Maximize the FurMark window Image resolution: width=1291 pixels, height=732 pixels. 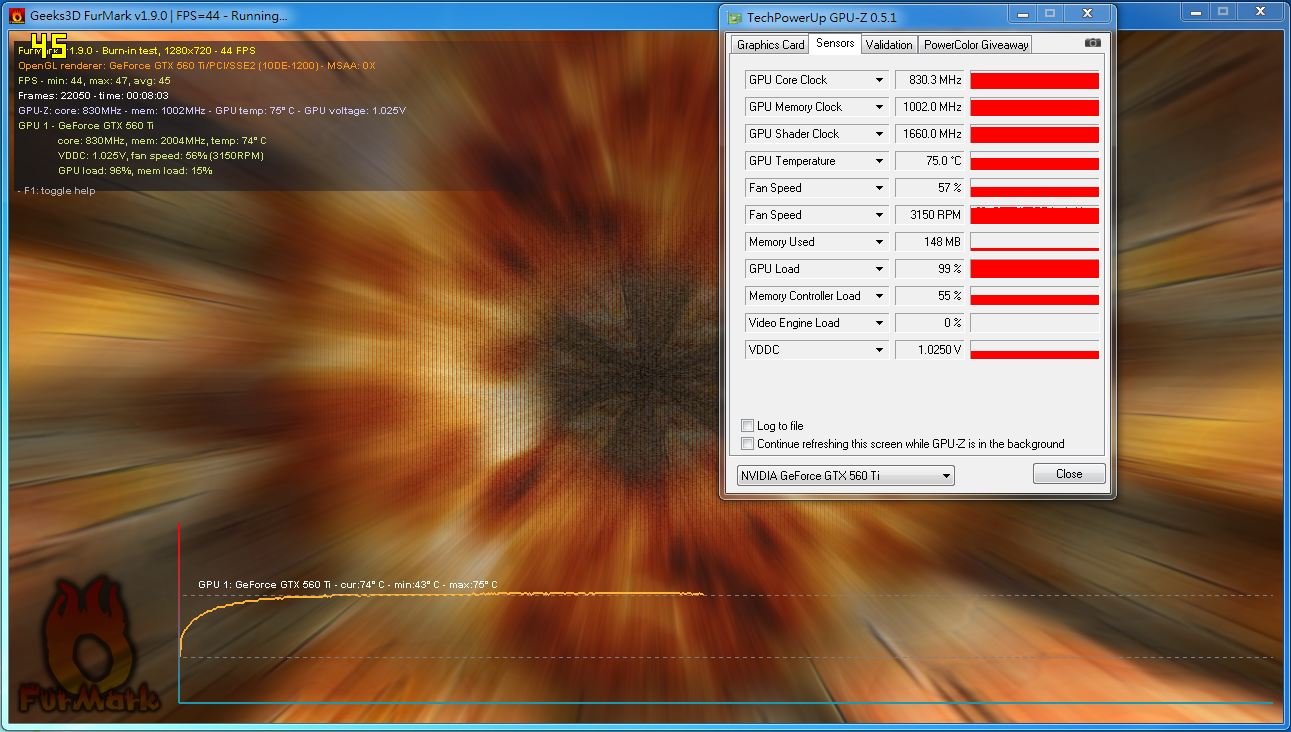(x=1222, y=11)
